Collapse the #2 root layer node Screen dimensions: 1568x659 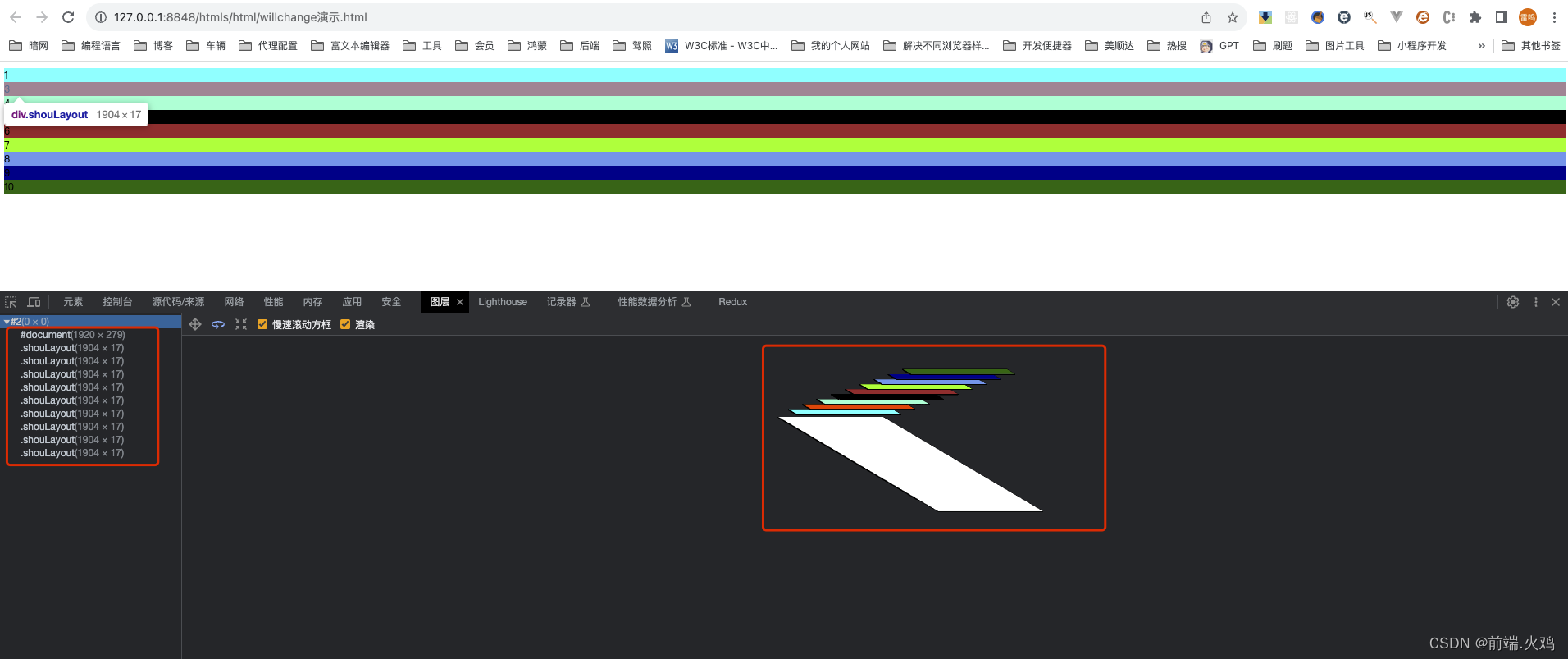click(x=7, y=322)
